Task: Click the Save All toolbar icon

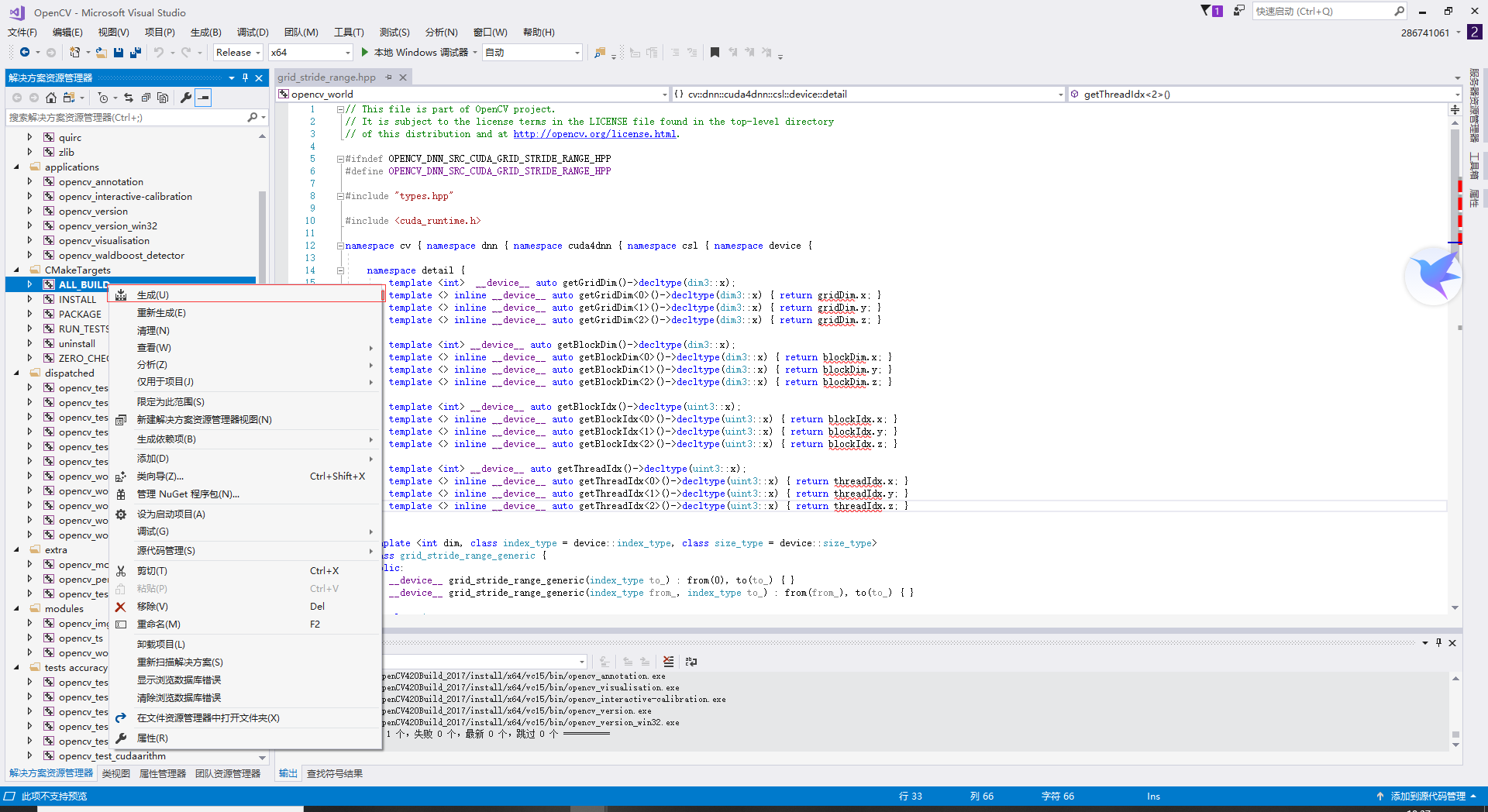Action: 135,53
